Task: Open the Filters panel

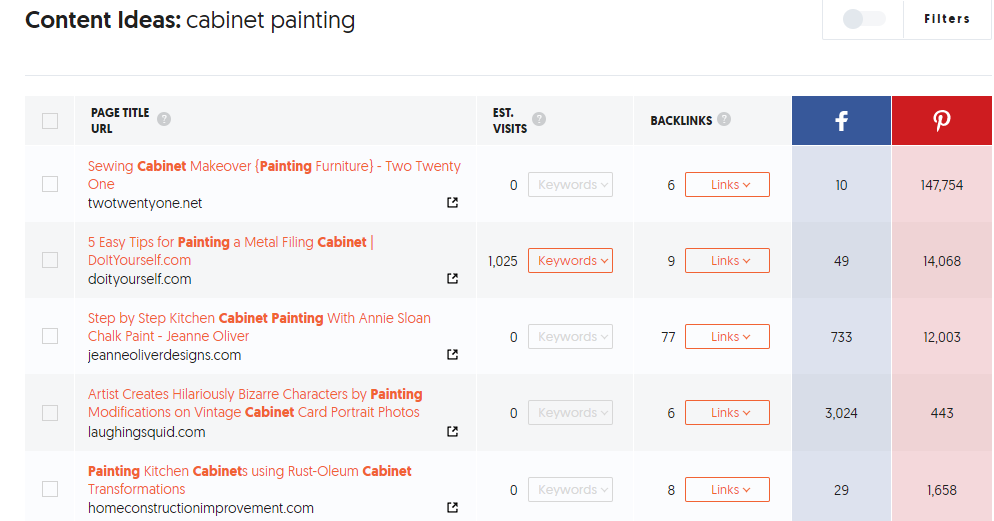Action: tap(946, 19)
